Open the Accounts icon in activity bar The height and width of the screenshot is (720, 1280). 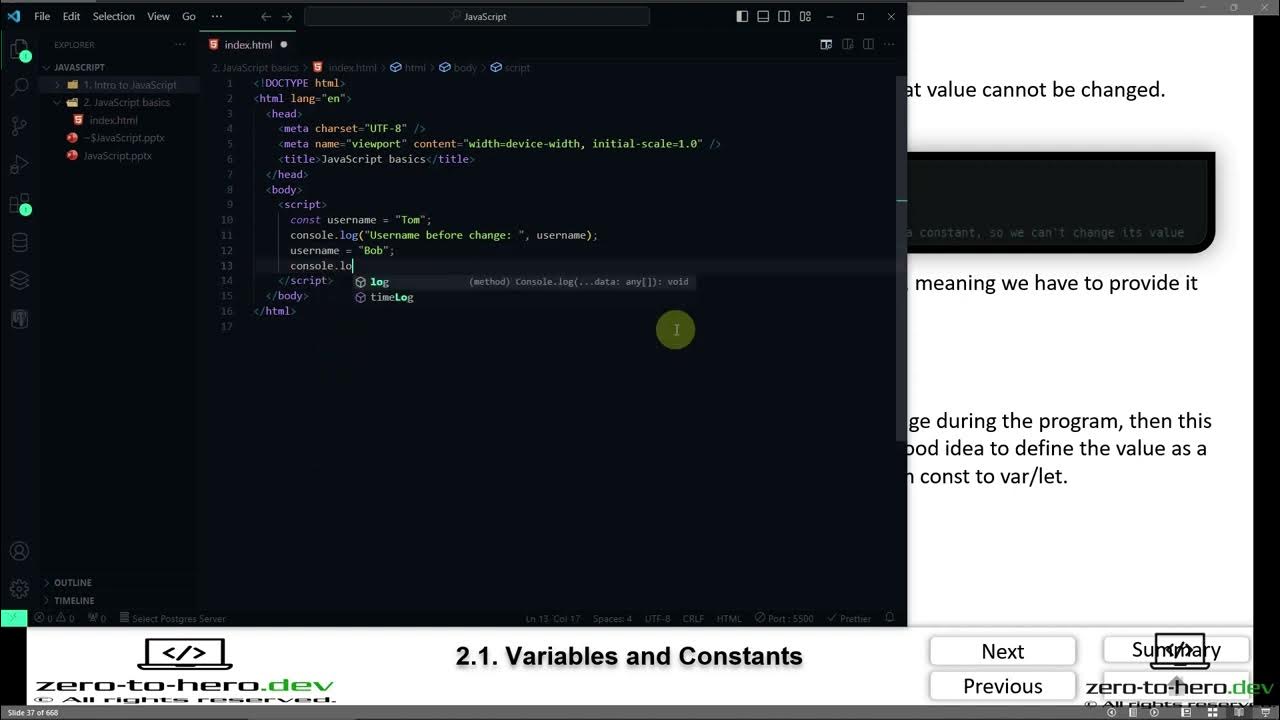pos(19,551)
